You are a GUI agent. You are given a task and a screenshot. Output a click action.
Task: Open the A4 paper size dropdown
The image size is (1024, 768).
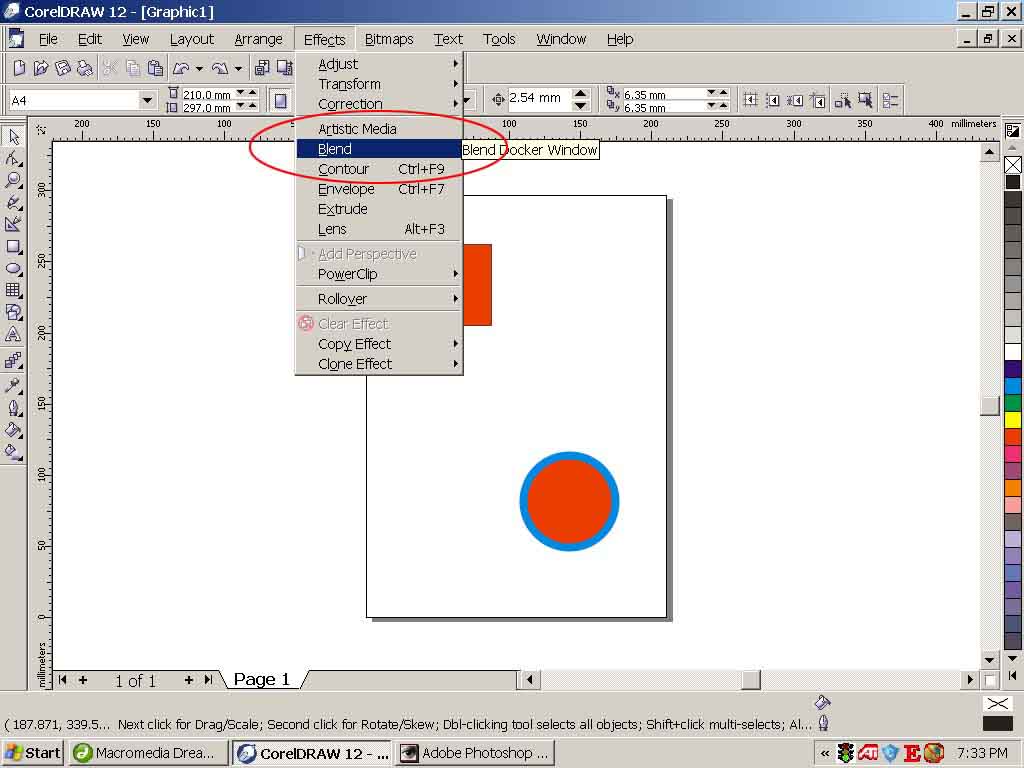click(148, 100)
